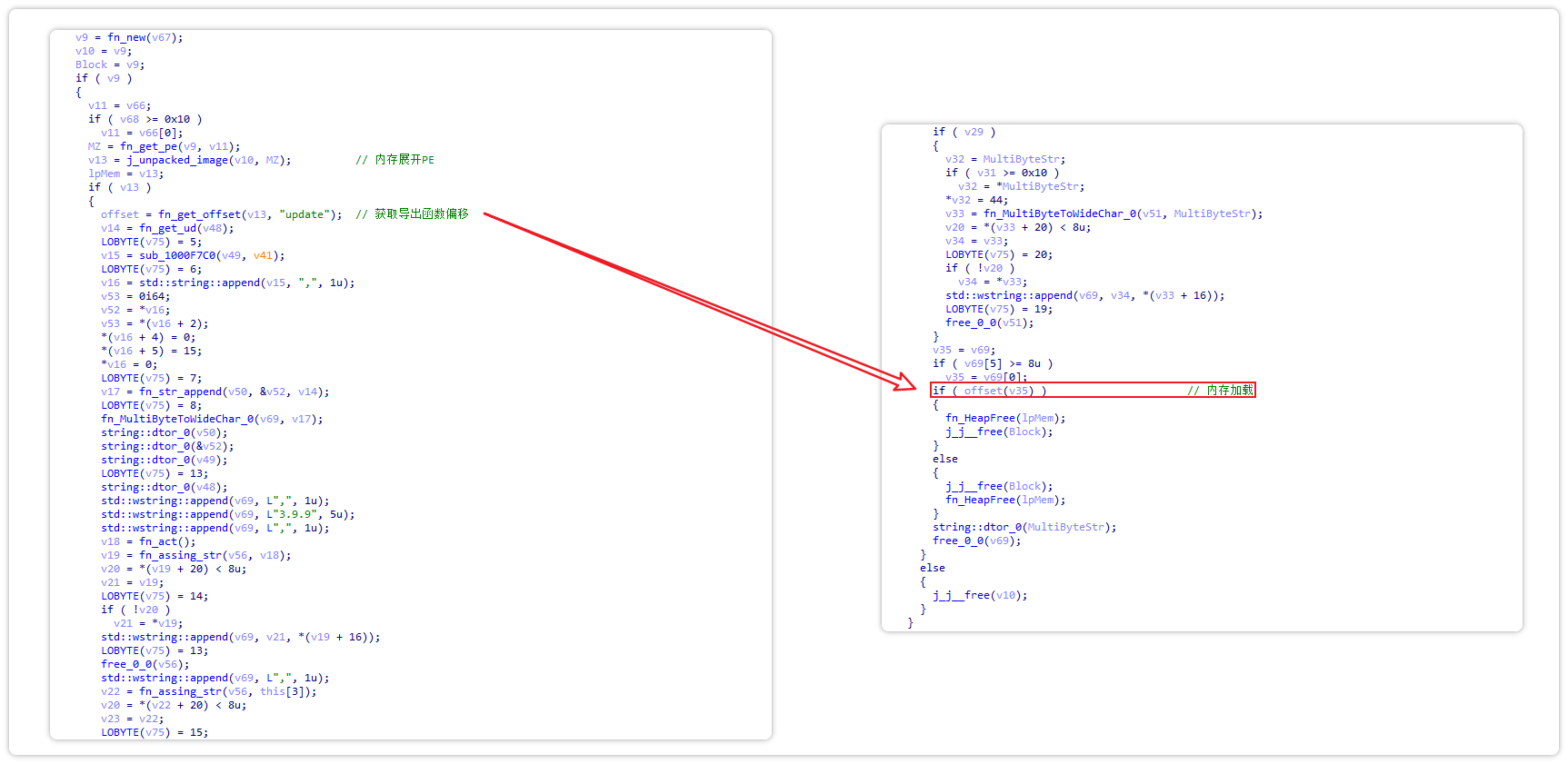Click the fn_get_pe function name
The height and width of the screenshot is (764, 1568).
click(148, 146)
